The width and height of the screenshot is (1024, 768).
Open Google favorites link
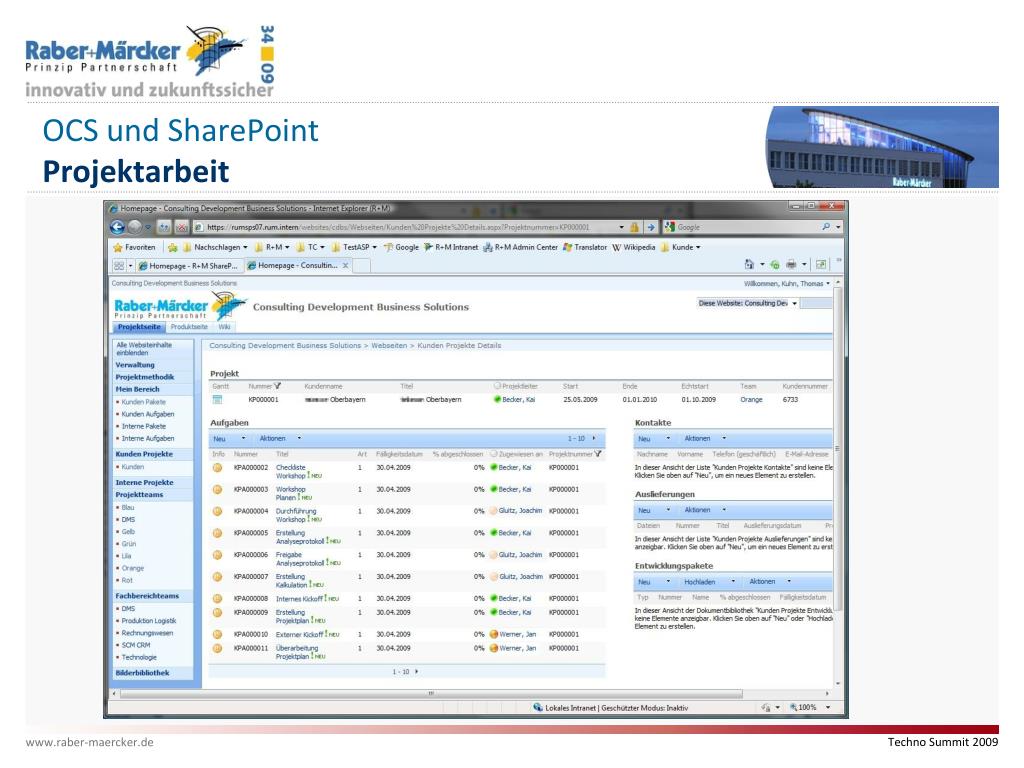point(401,248)
